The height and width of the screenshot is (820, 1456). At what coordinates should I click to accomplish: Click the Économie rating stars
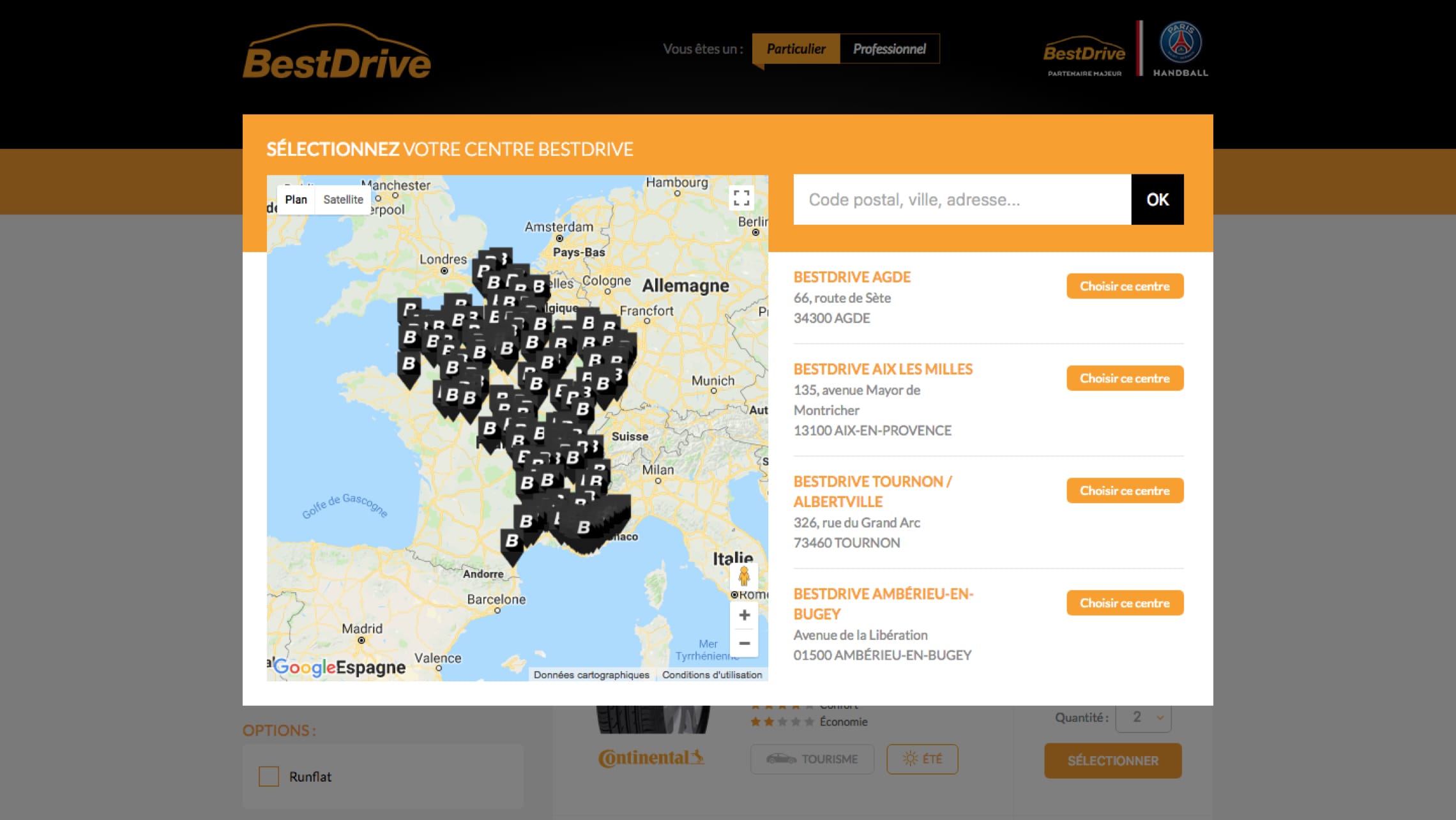pos(782,722)
